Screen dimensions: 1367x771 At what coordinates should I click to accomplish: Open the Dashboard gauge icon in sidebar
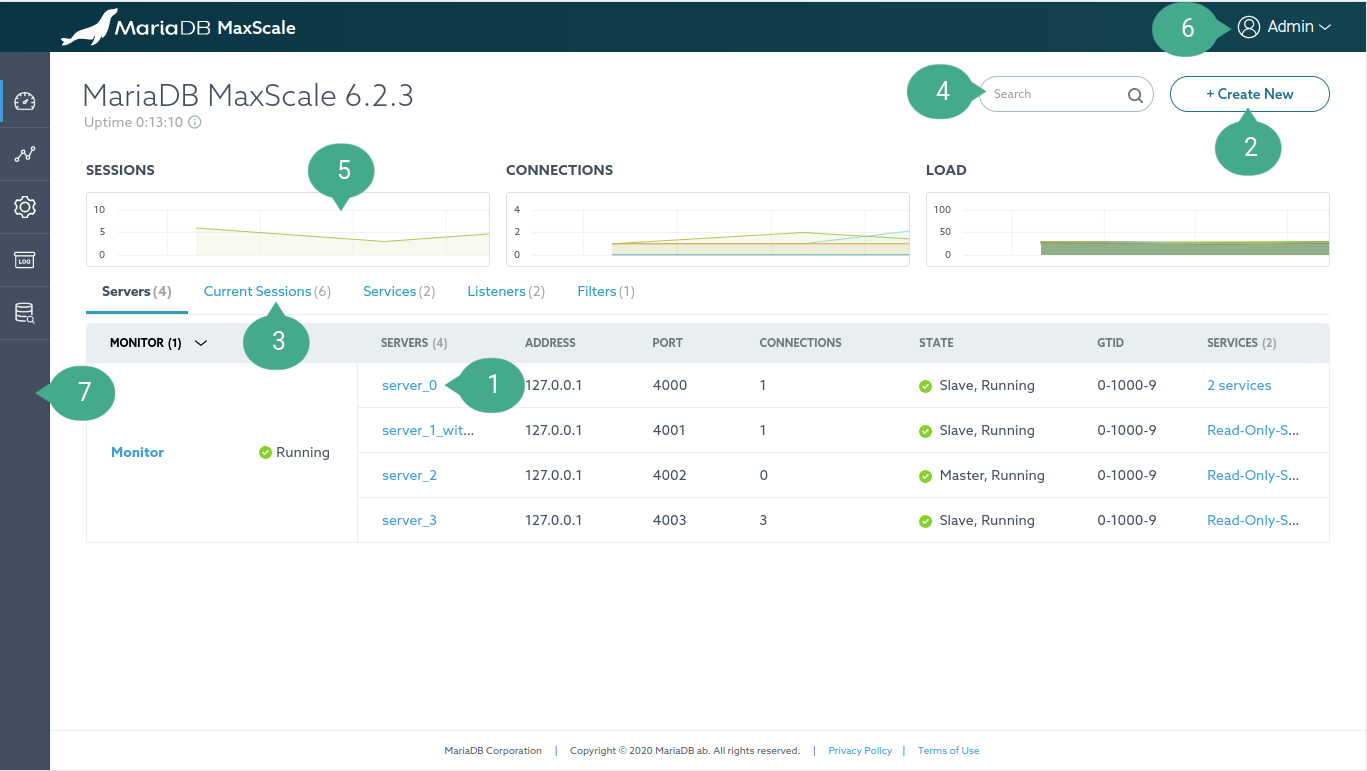(x=25, y=101)
